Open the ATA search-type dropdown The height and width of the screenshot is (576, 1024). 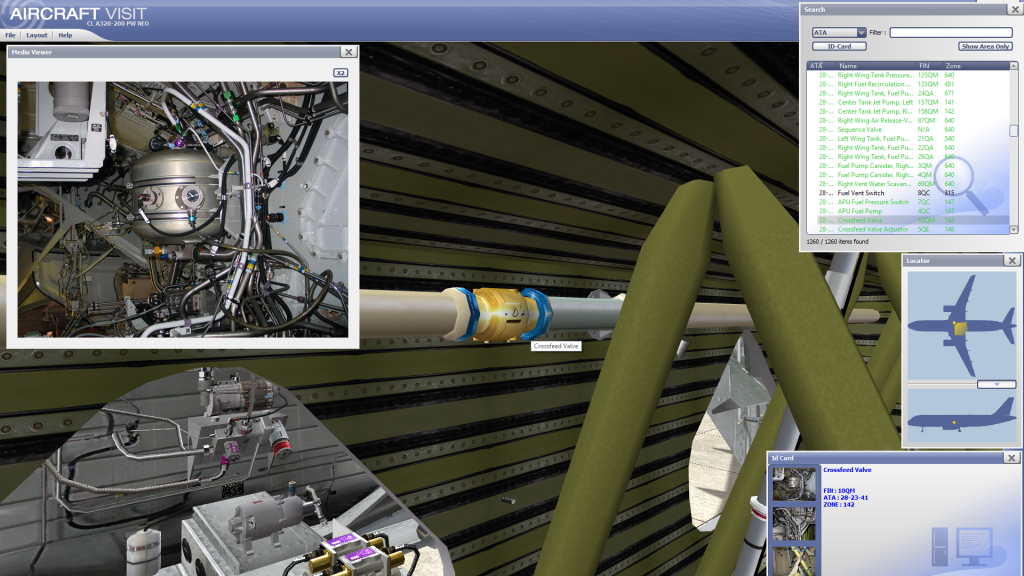(x=839, y=32)
